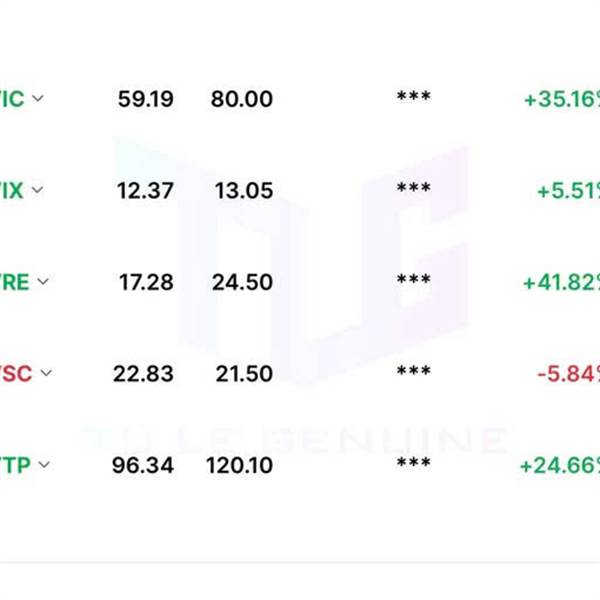Image resolution: width=600 pixels, height=600 pixels.
Task: Open dropdown arrow next to red SC ticker
Action: pos(46,373)
